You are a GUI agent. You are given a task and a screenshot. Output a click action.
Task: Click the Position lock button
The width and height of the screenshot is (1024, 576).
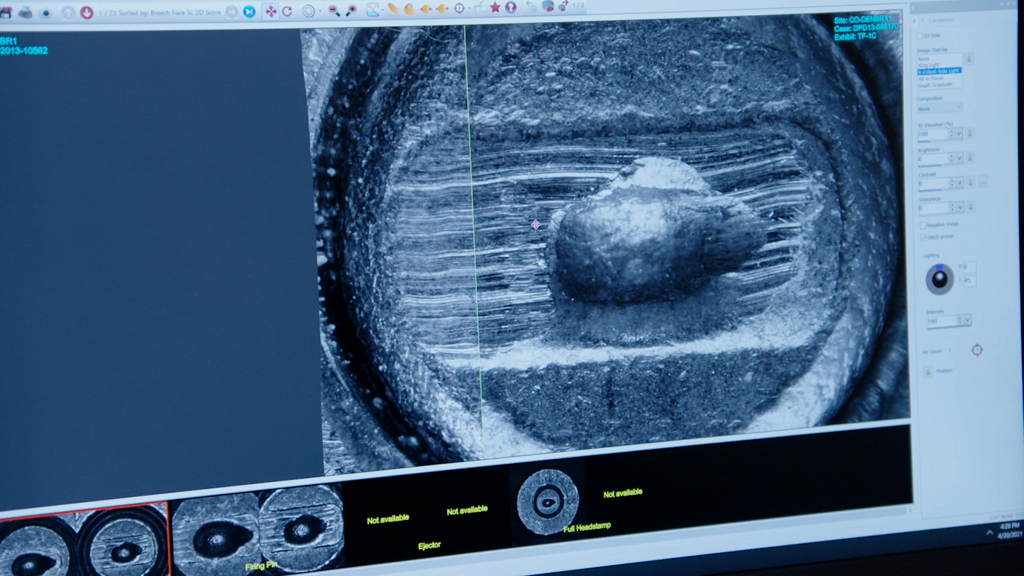click(927, 371)
